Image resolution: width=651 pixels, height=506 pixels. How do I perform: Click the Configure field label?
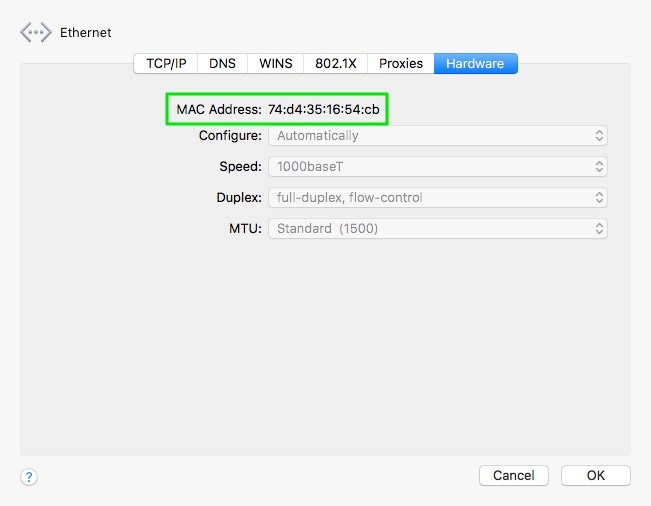[230, 135]
